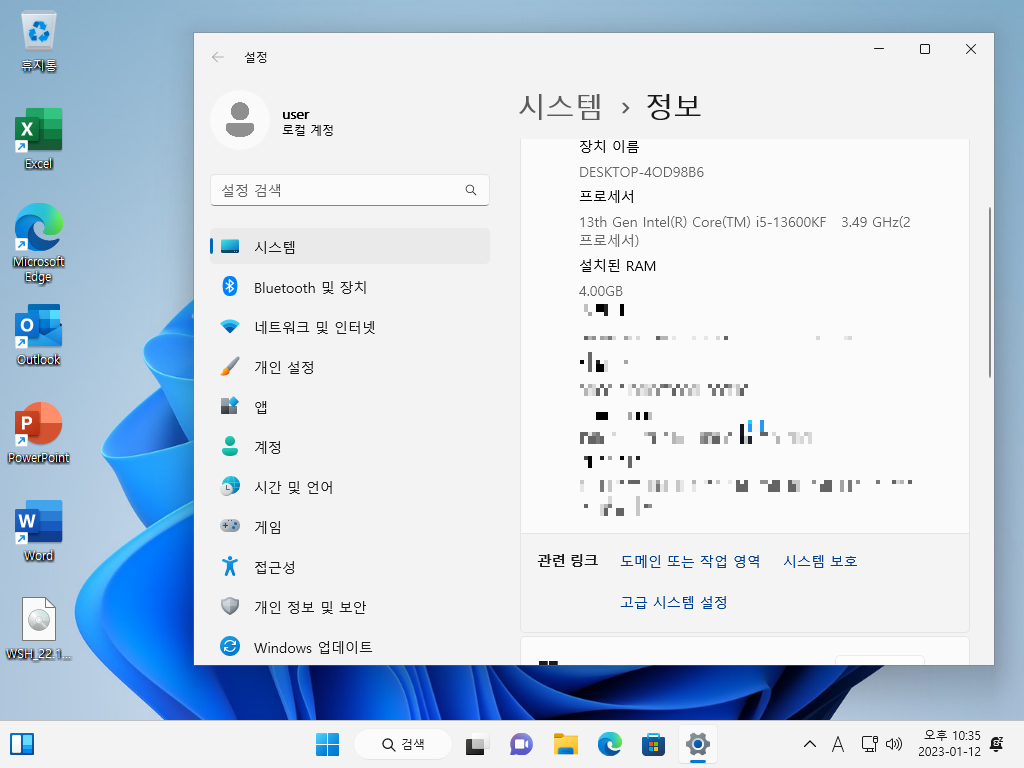Viewport: 1024px width, 768px height.
Task: Open Domain or workgroup link
Action: [x=690, y=561]
